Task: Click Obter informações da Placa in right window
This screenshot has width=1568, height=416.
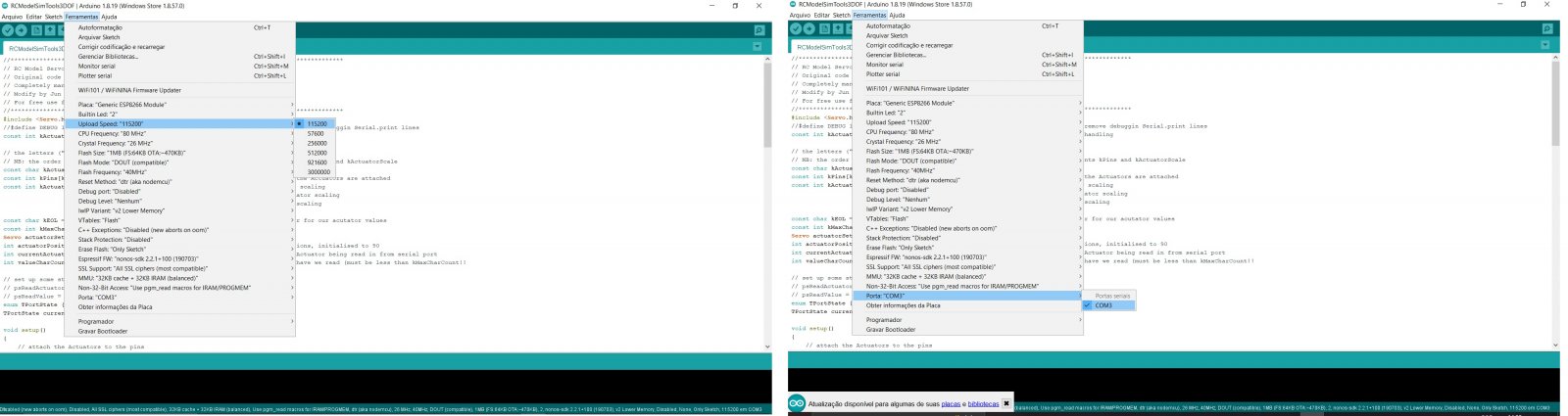Action: pos(967,305)
